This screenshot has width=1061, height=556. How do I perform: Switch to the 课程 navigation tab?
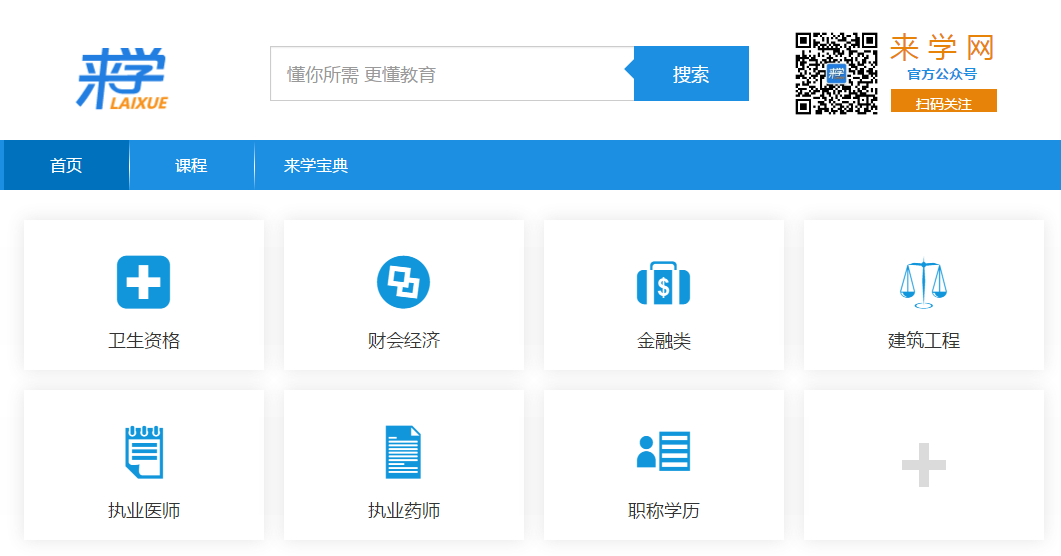click(191, 165)
